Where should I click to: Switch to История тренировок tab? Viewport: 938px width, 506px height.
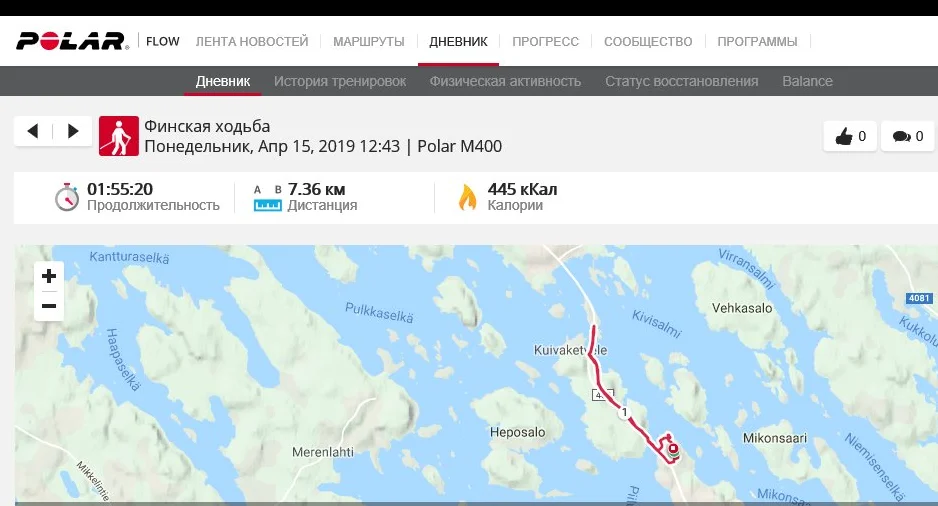pos(340,81)
